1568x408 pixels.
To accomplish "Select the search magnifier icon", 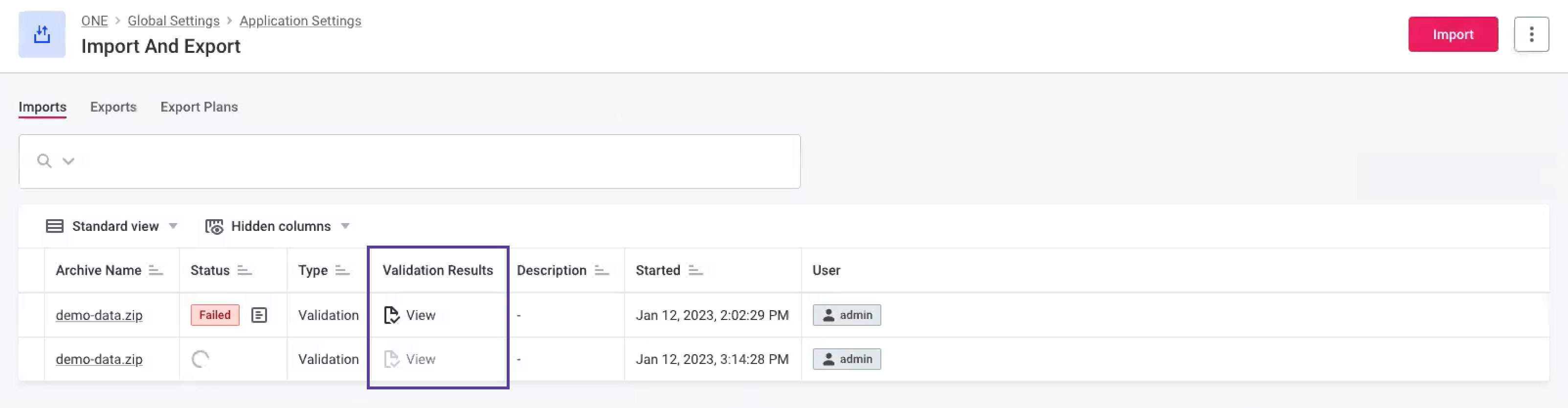I will [x=45, y=160].
